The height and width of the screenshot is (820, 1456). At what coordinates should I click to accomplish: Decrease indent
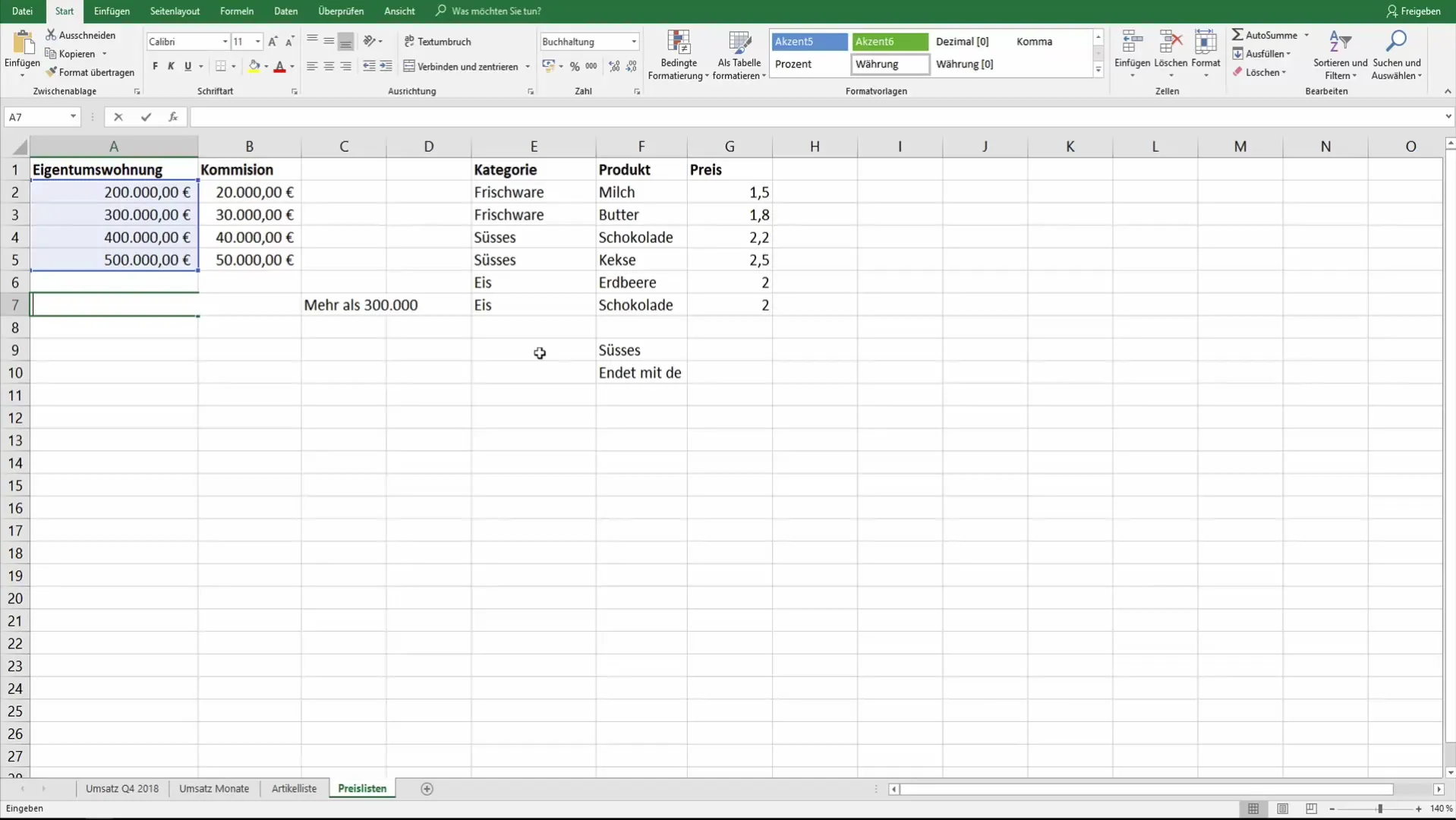pos(369,67)
